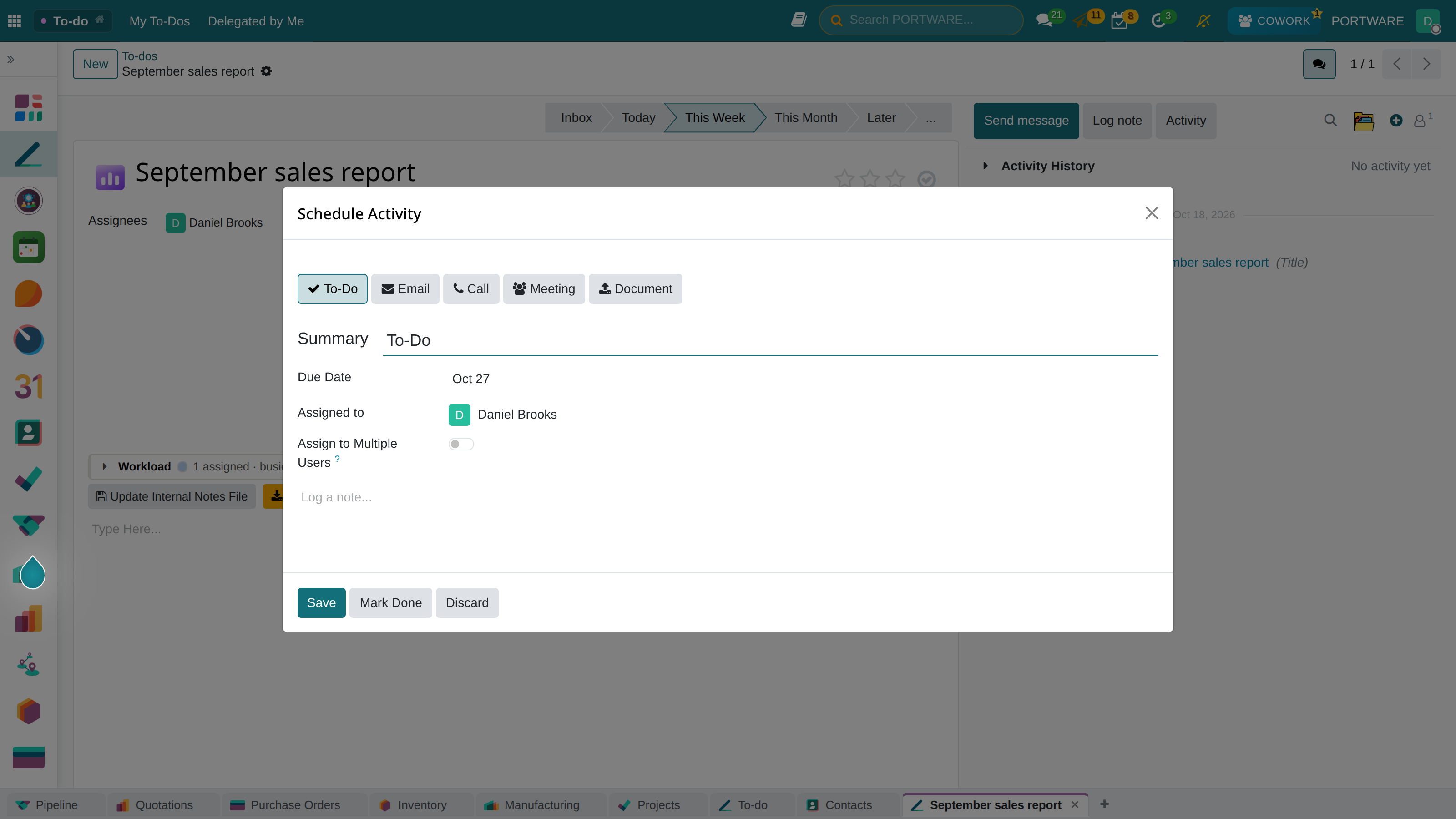This screenshot has height=819, width=1456.
Task: Click Mark Done button
Action: (390, 602)
